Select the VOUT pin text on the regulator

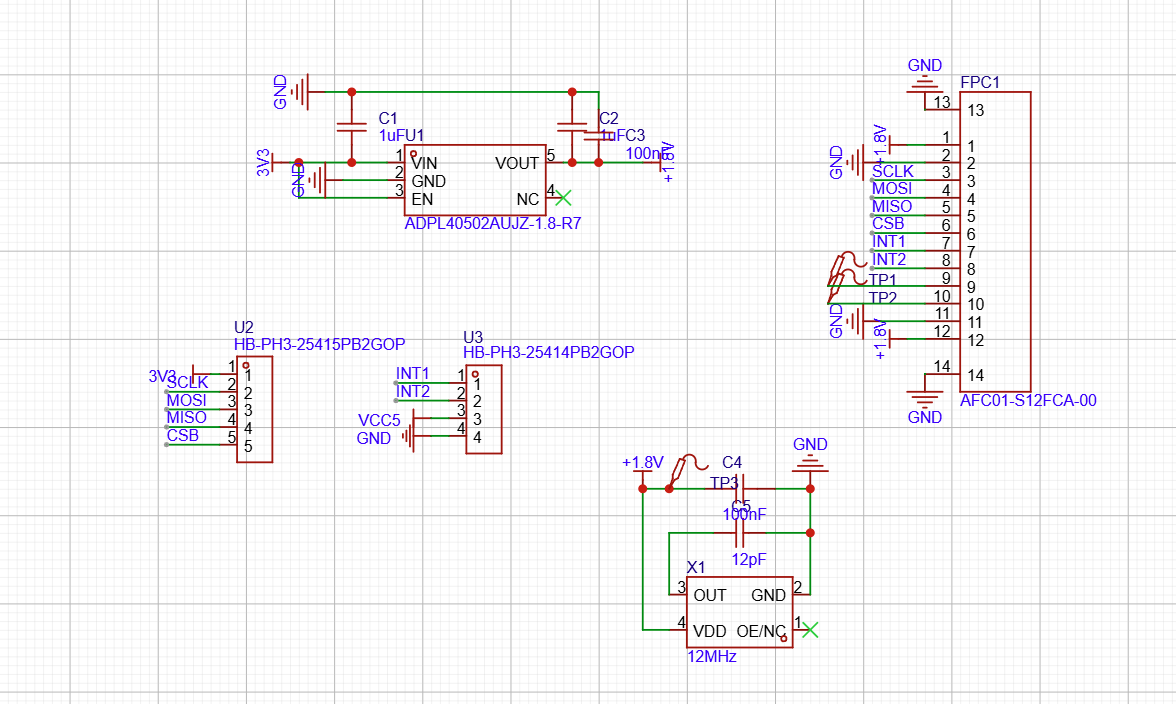[x=517, y=163]
